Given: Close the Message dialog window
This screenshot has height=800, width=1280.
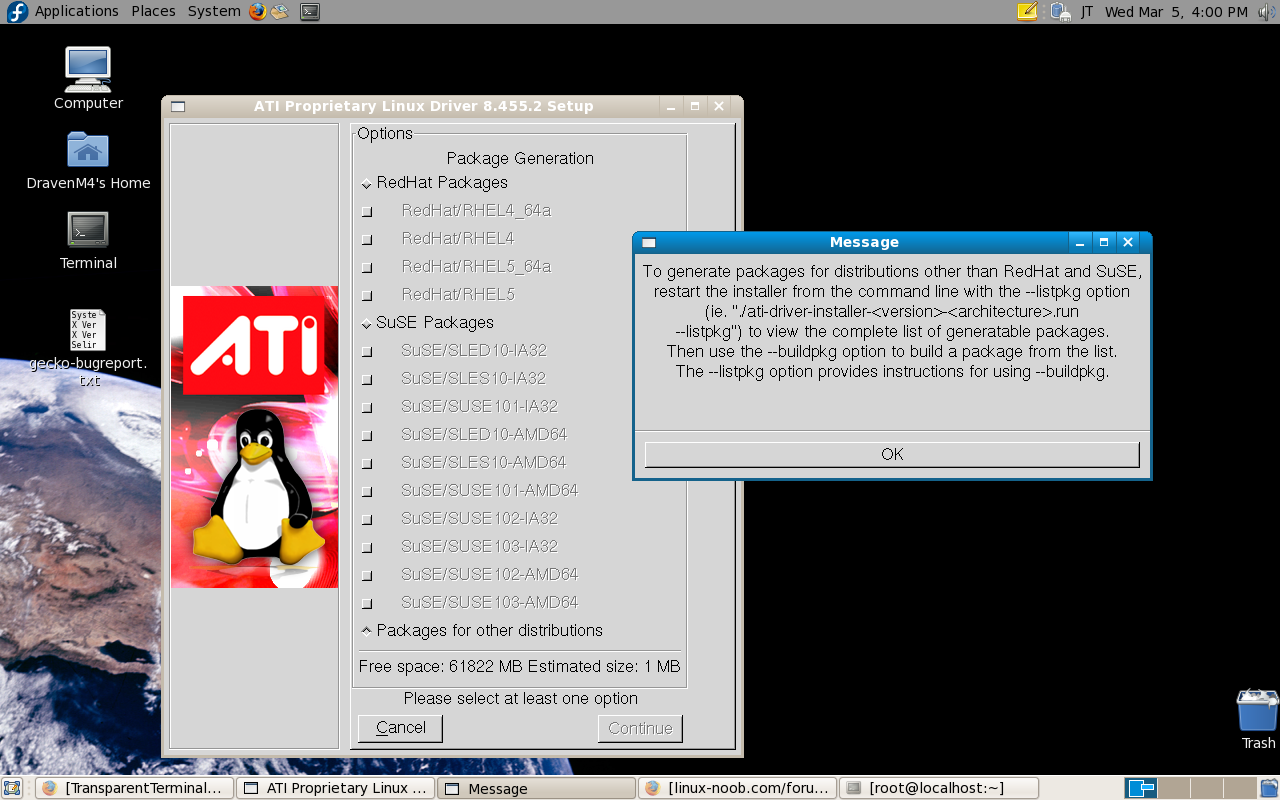Looking at the screenshot, I should pyautogui.click(x=1128, y=242).
